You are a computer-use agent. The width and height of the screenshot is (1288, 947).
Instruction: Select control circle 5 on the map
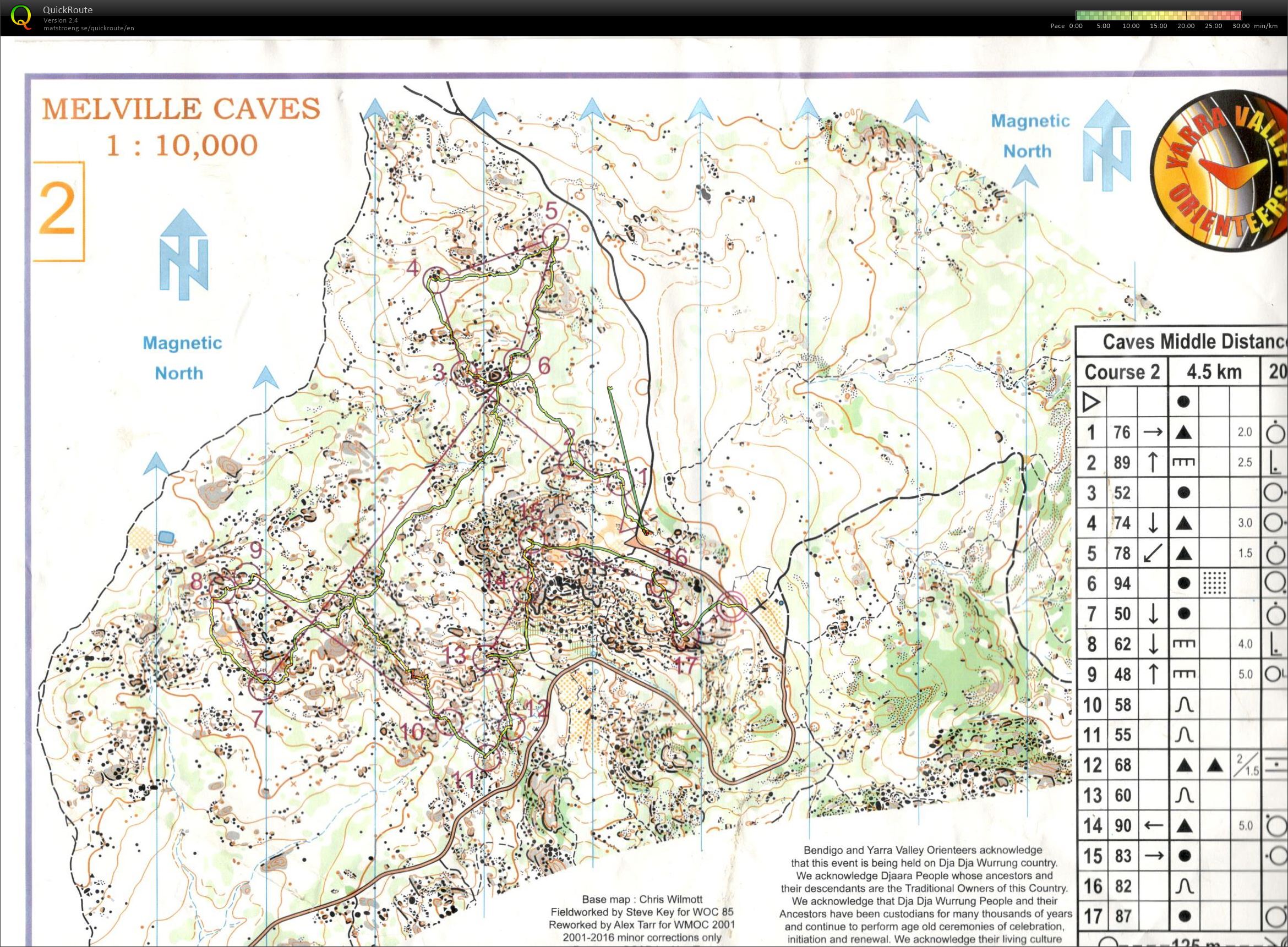[x=555, y=237]
